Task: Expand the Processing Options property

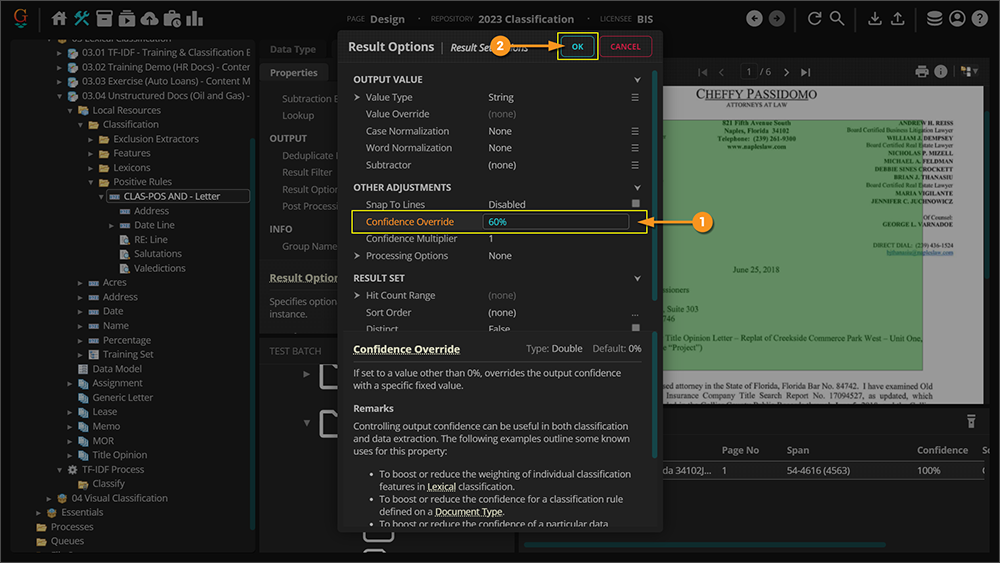Action: click(358, 256)
